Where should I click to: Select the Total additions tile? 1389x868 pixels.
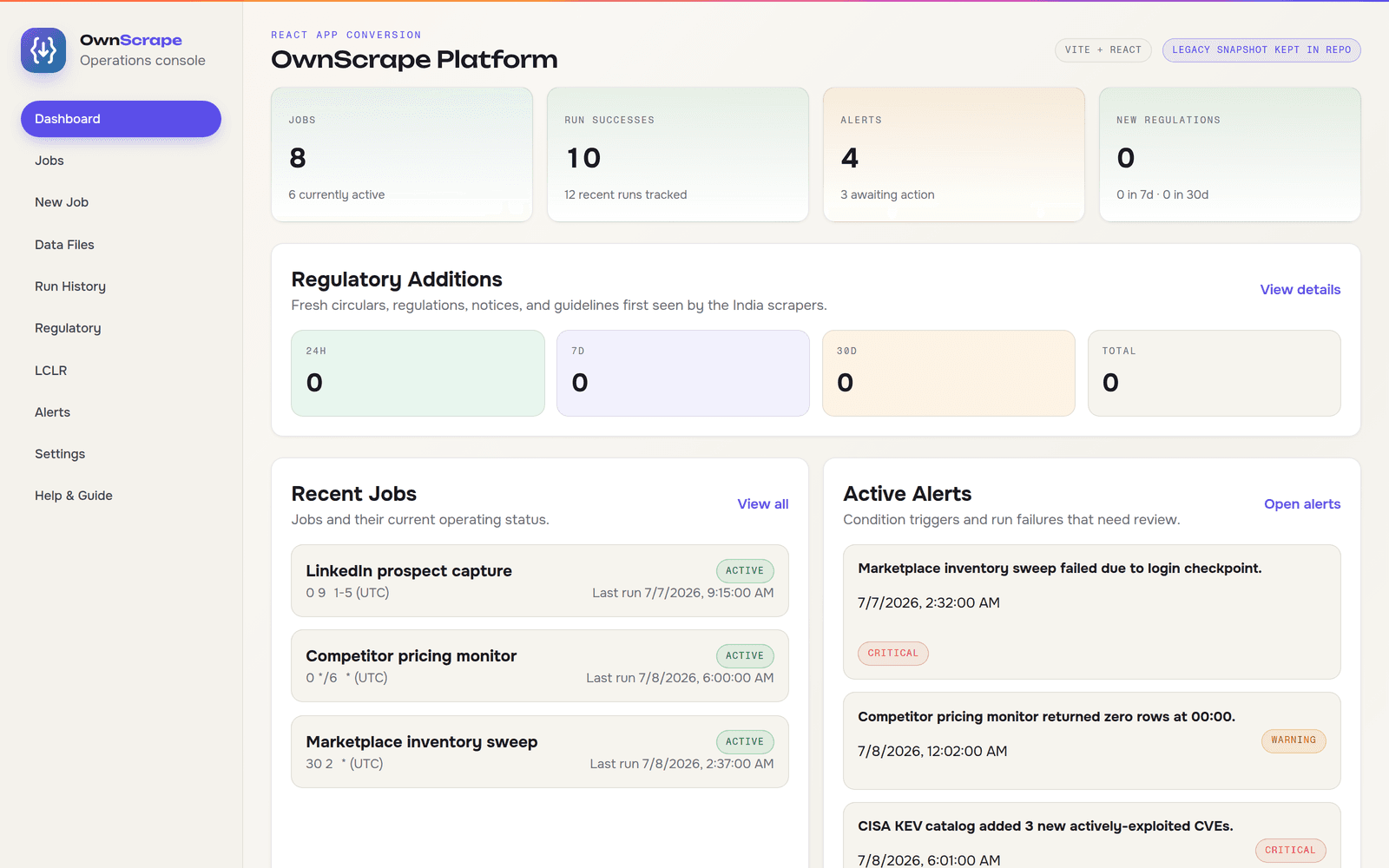click(1215, 373)
